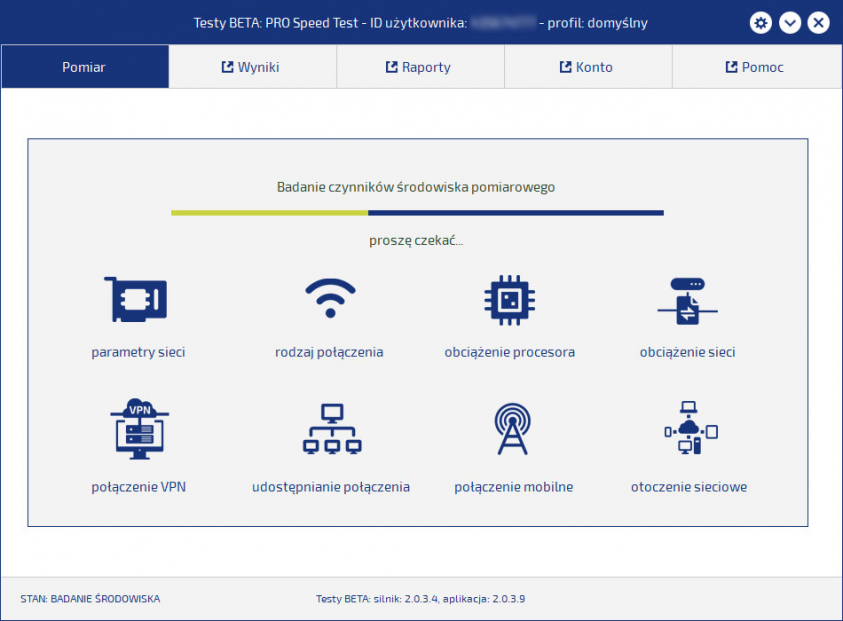Image resolution: width=843 pixels, height=621 pixels.
Task: Select the parametry sieci network card icon
Action: point(137,297)
